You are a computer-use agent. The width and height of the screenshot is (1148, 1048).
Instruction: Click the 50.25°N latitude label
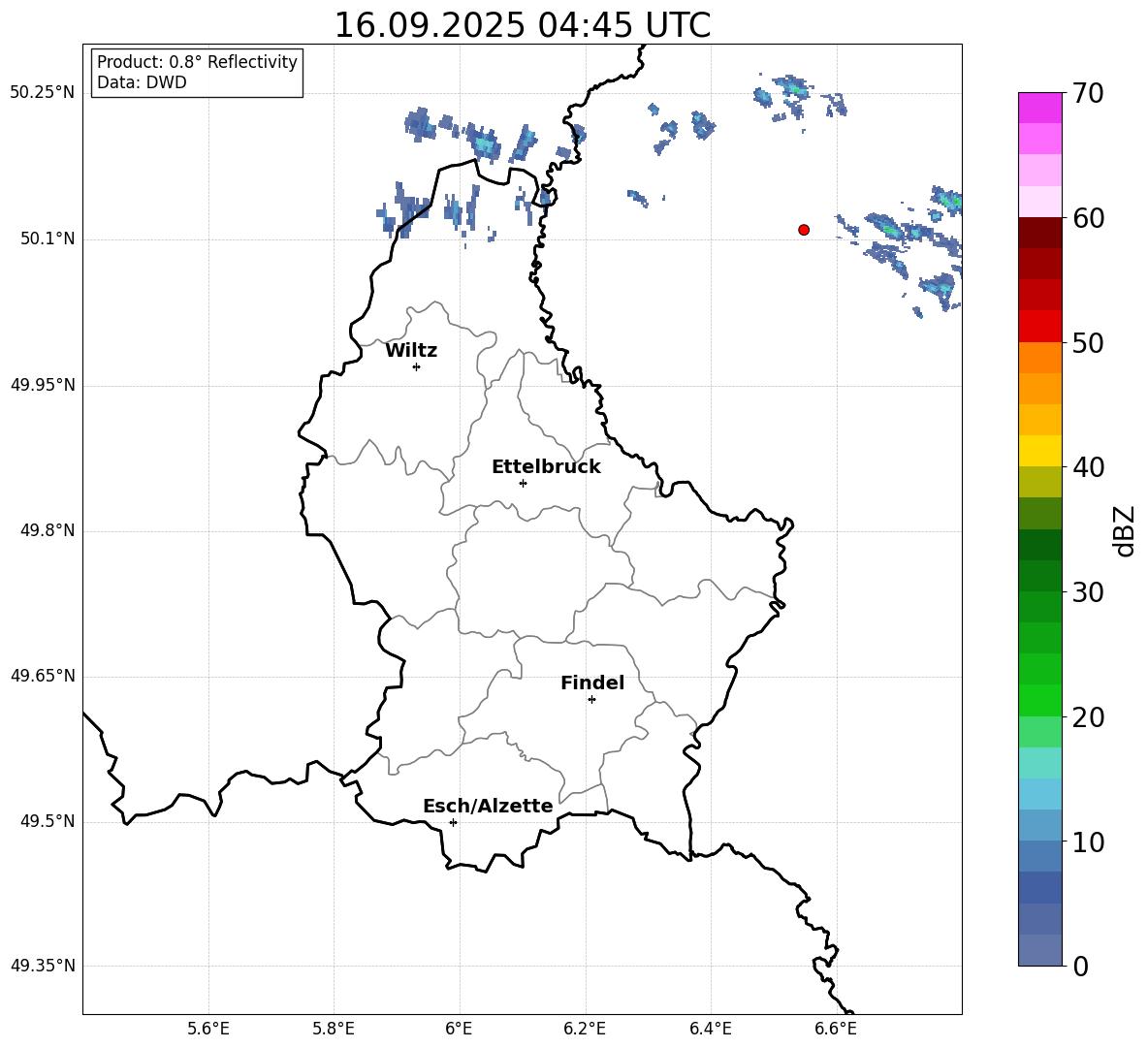(43, 93)
